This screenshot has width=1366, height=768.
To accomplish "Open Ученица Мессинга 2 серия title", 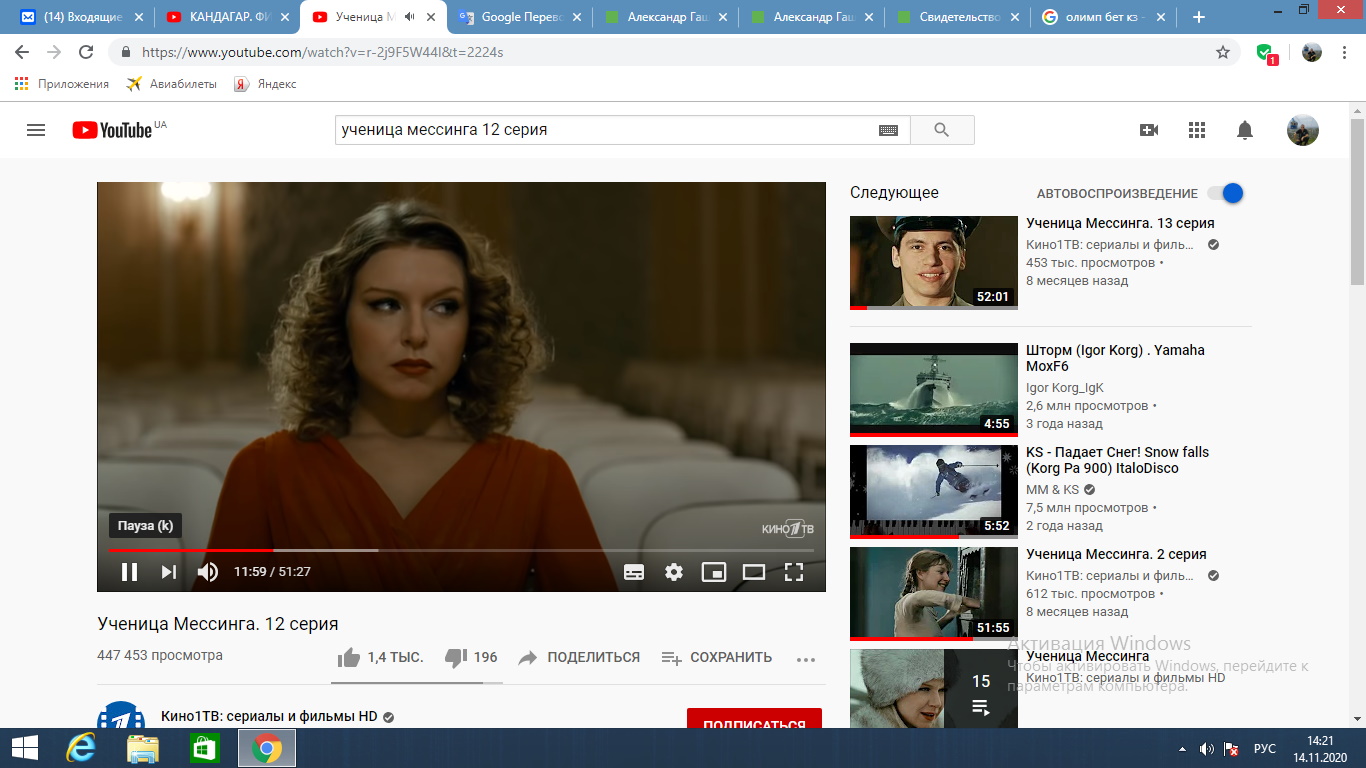I will tap(1116, 554).
